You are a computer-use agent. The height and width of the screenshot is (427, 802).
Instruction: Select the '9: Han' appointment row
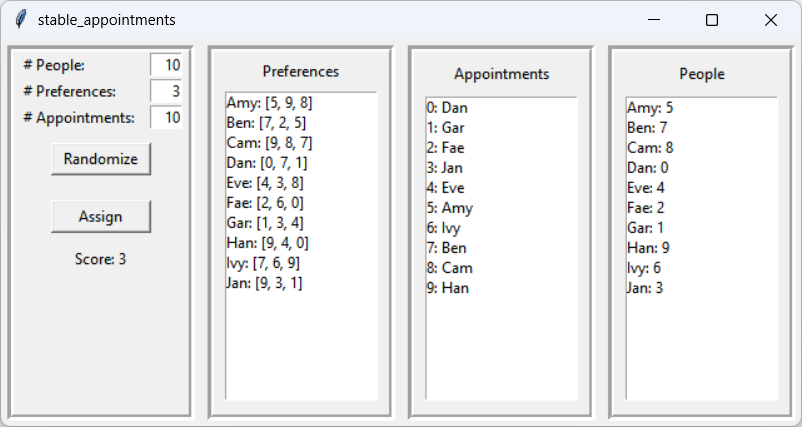click(x=447, y=288)
